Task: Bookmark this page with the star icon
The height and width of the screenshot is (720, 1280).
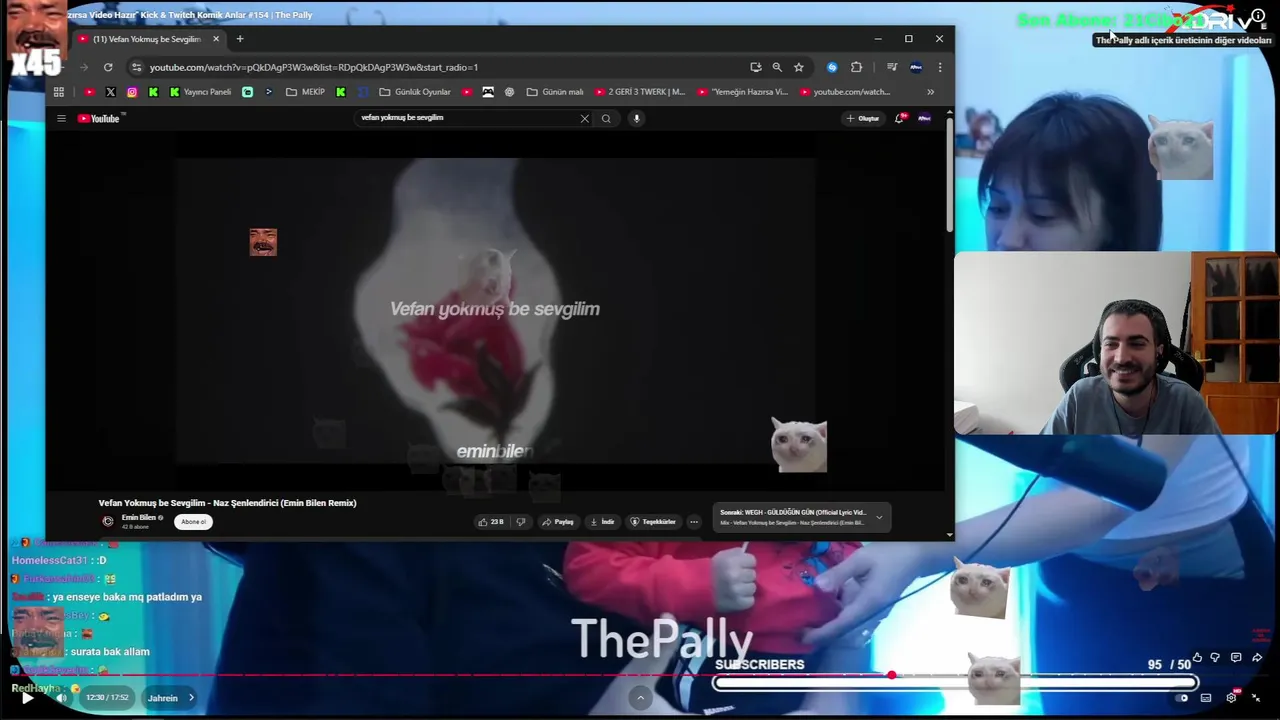Action: 798,67
